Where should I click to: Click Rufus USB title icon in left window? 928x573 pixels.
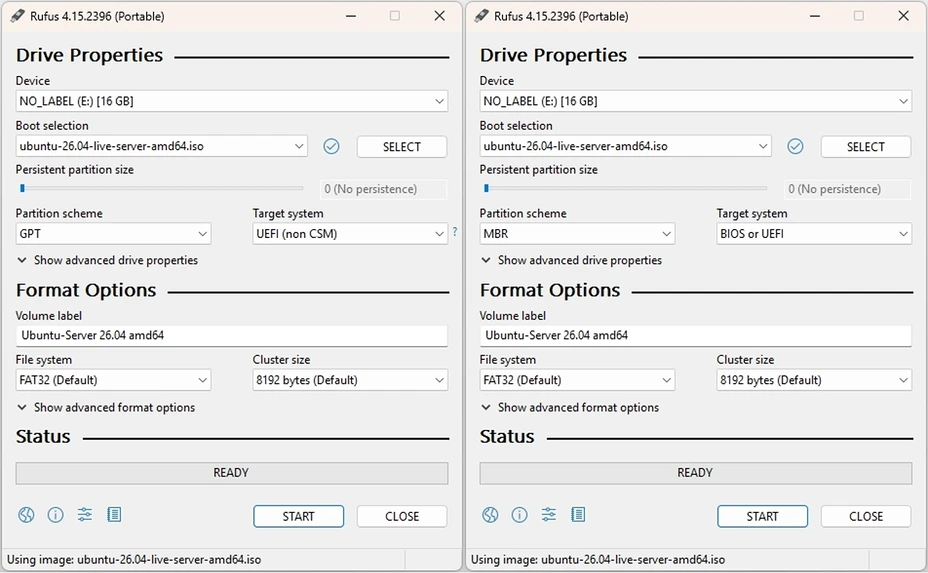click(17, 16)
